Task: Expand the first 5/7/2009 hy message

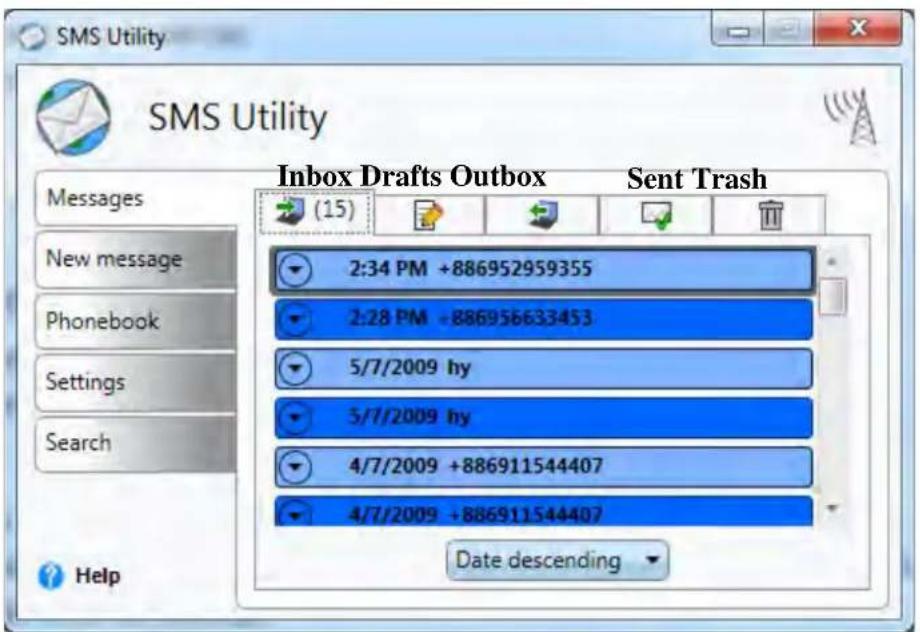Action: coord(295,368)
